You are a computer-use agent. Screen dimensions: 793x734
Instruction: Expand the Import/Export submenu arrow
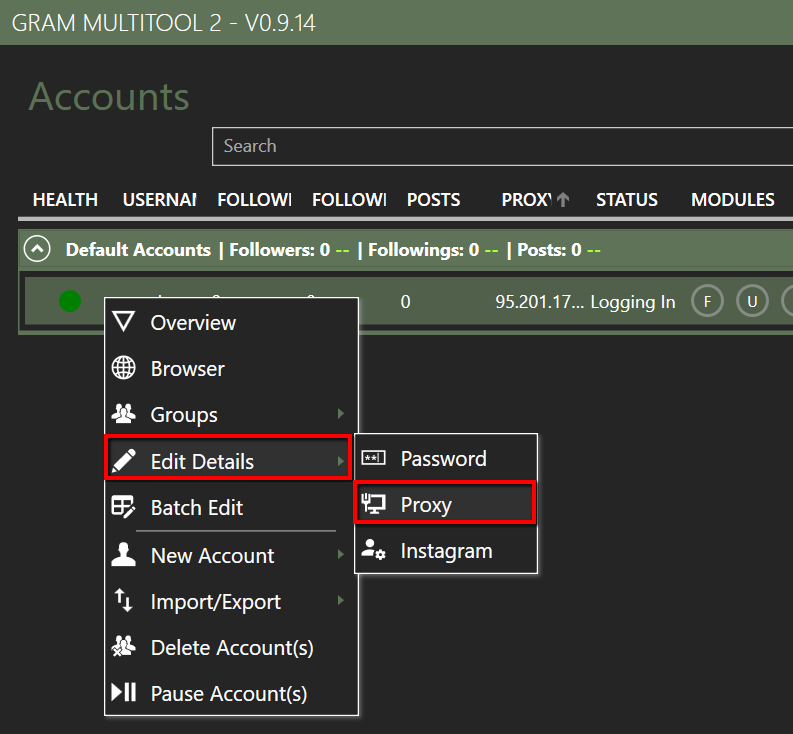tap(341, 600)
